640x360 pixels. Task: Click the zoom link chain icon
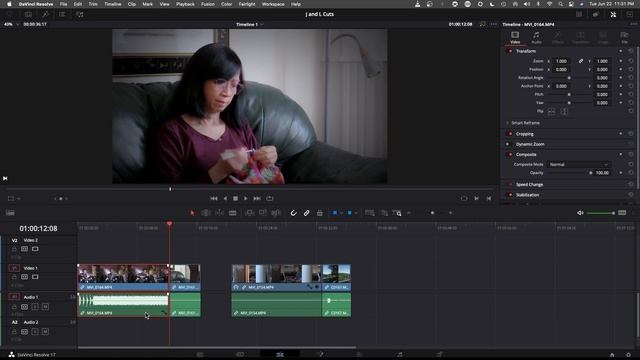coord(580,61)
